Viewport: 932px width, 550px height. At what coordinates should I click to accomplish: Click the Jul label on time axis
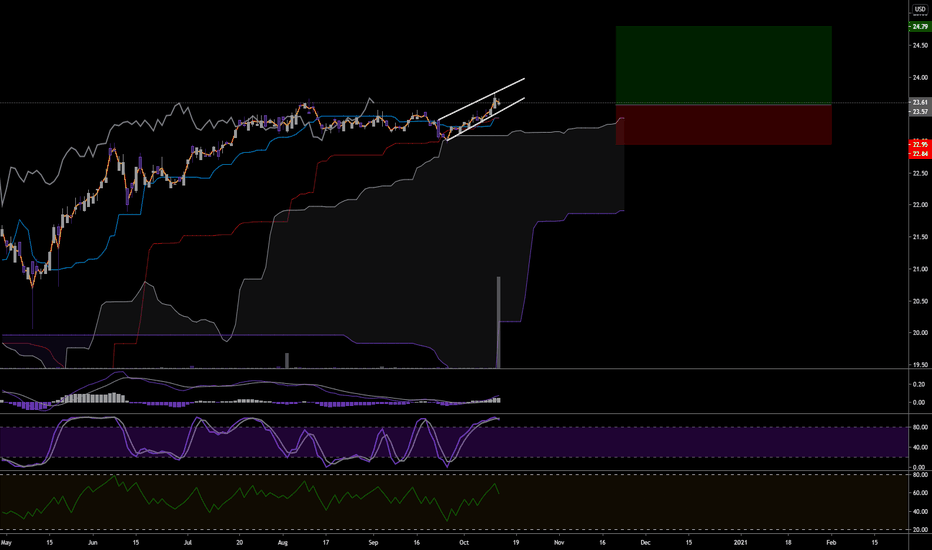click(188, 543)
